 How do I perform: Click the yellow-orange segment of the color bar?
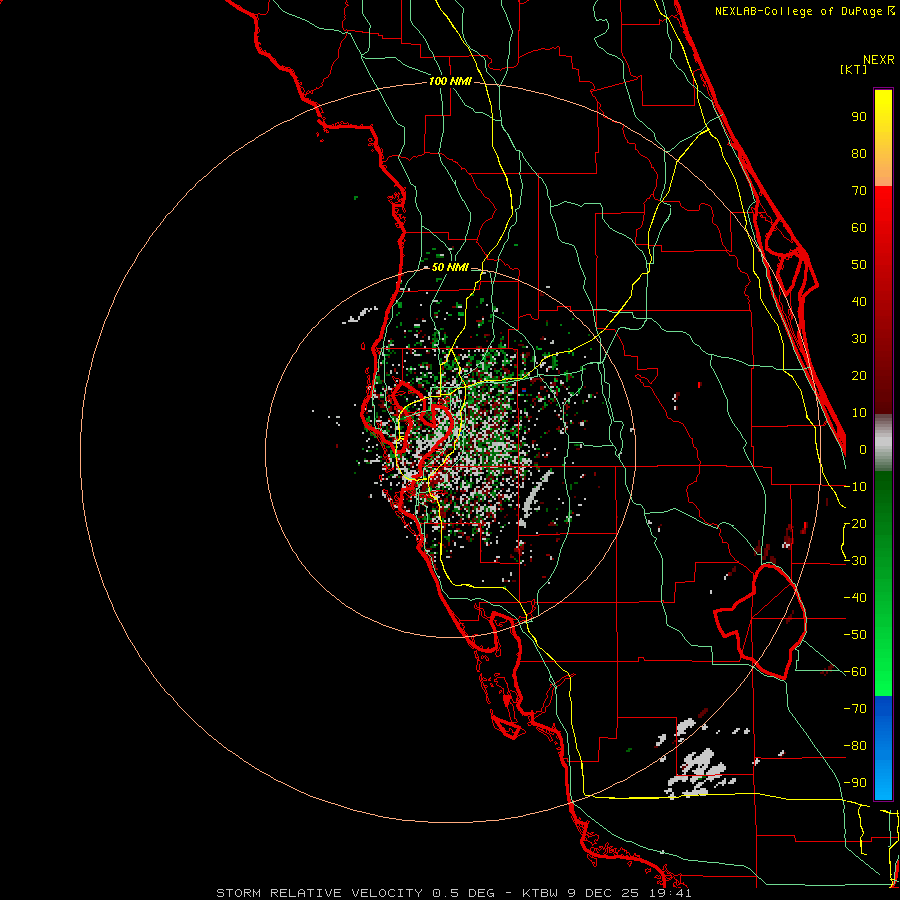click(883, 138)
